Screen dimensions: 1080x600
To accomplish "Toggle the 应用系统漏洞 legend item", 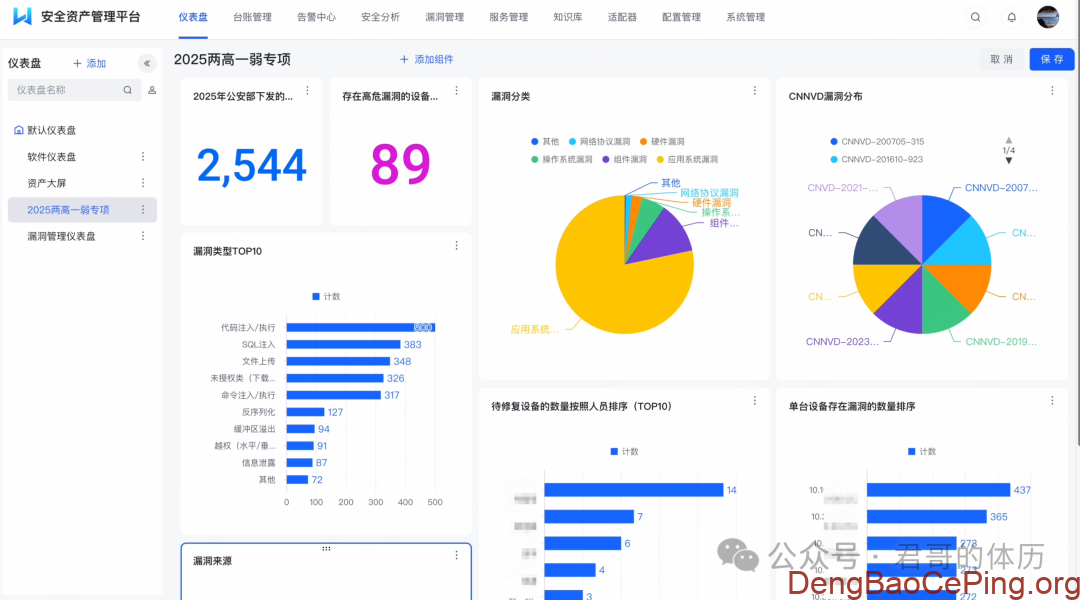I will point(685,159).
